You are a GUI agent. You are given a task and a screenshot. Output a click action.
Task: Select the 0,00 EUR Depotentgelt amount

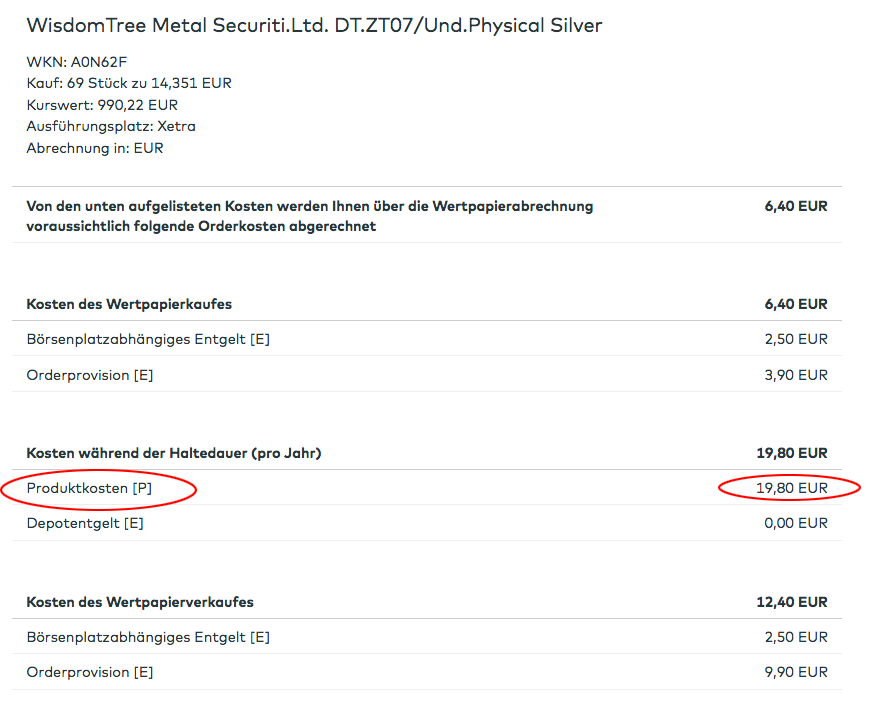796,523
